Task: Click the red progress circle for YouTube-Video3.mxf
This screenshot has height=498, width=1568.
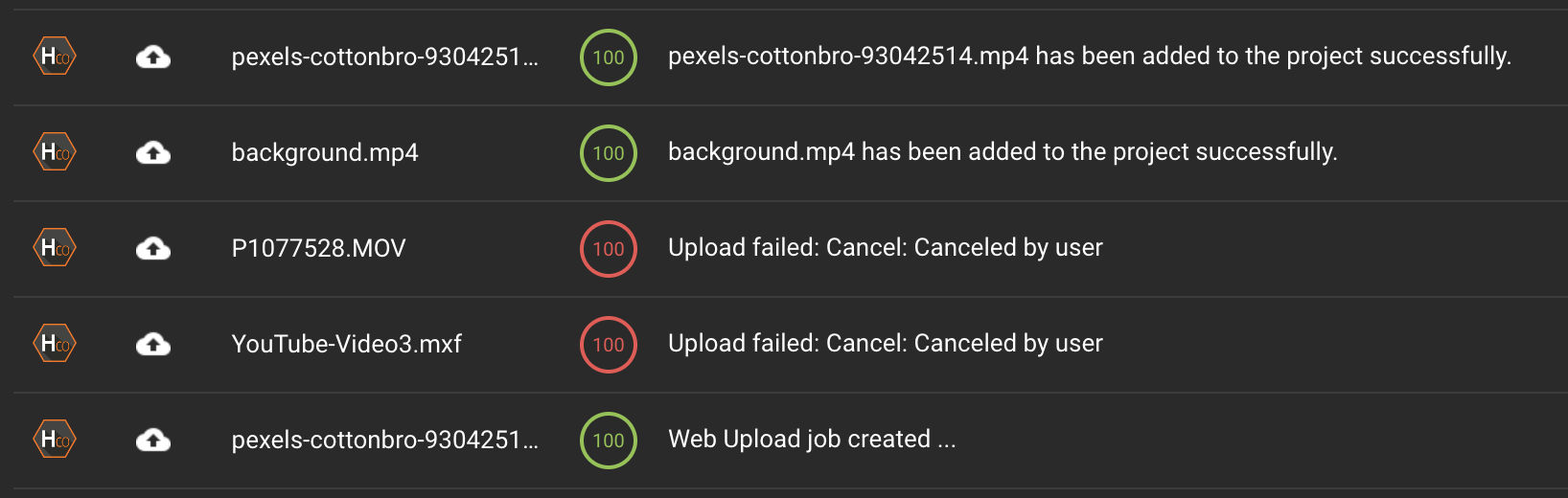Action: [609, 344]
